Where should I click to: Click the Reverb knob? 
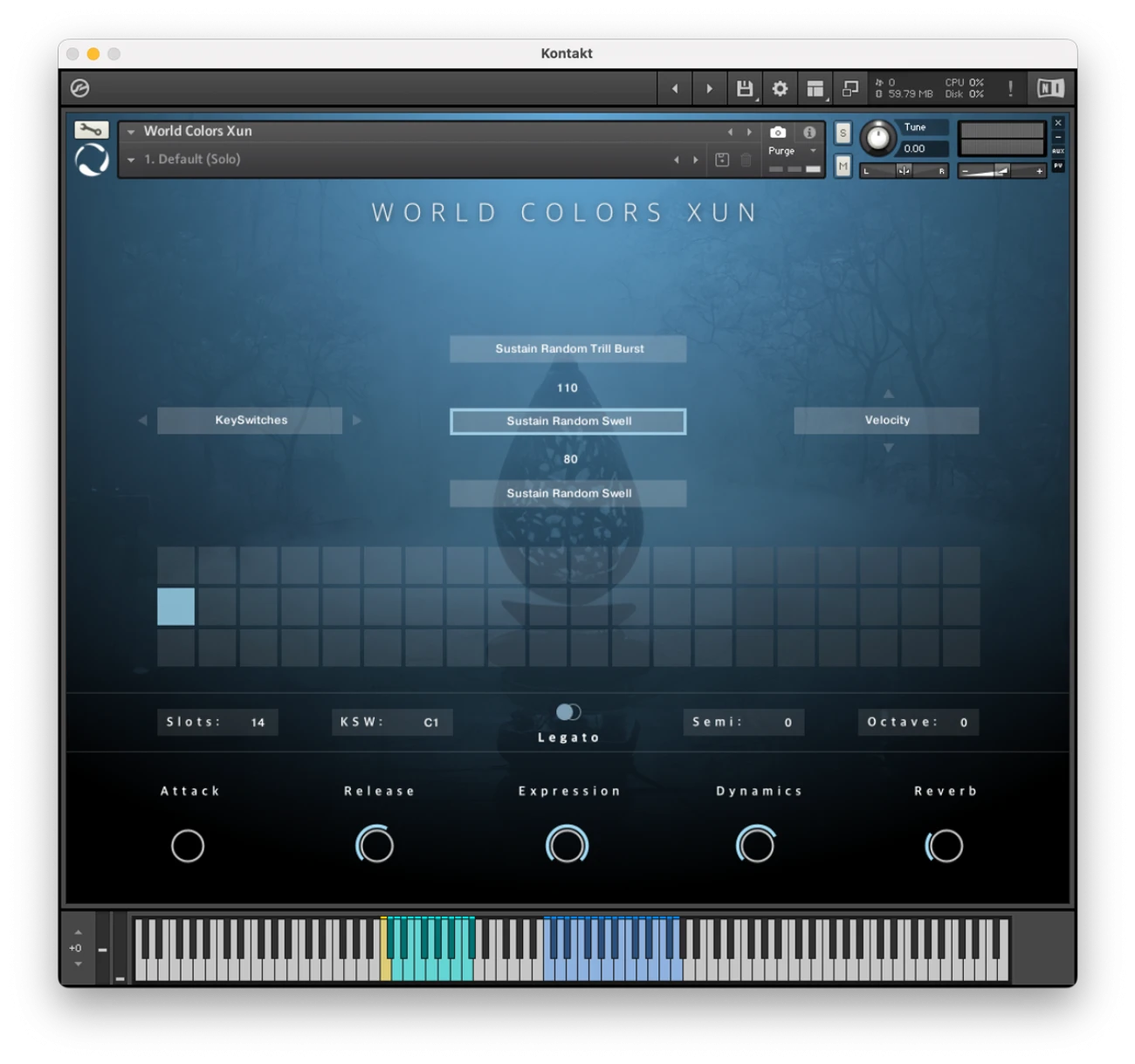(x=945, y=846)
